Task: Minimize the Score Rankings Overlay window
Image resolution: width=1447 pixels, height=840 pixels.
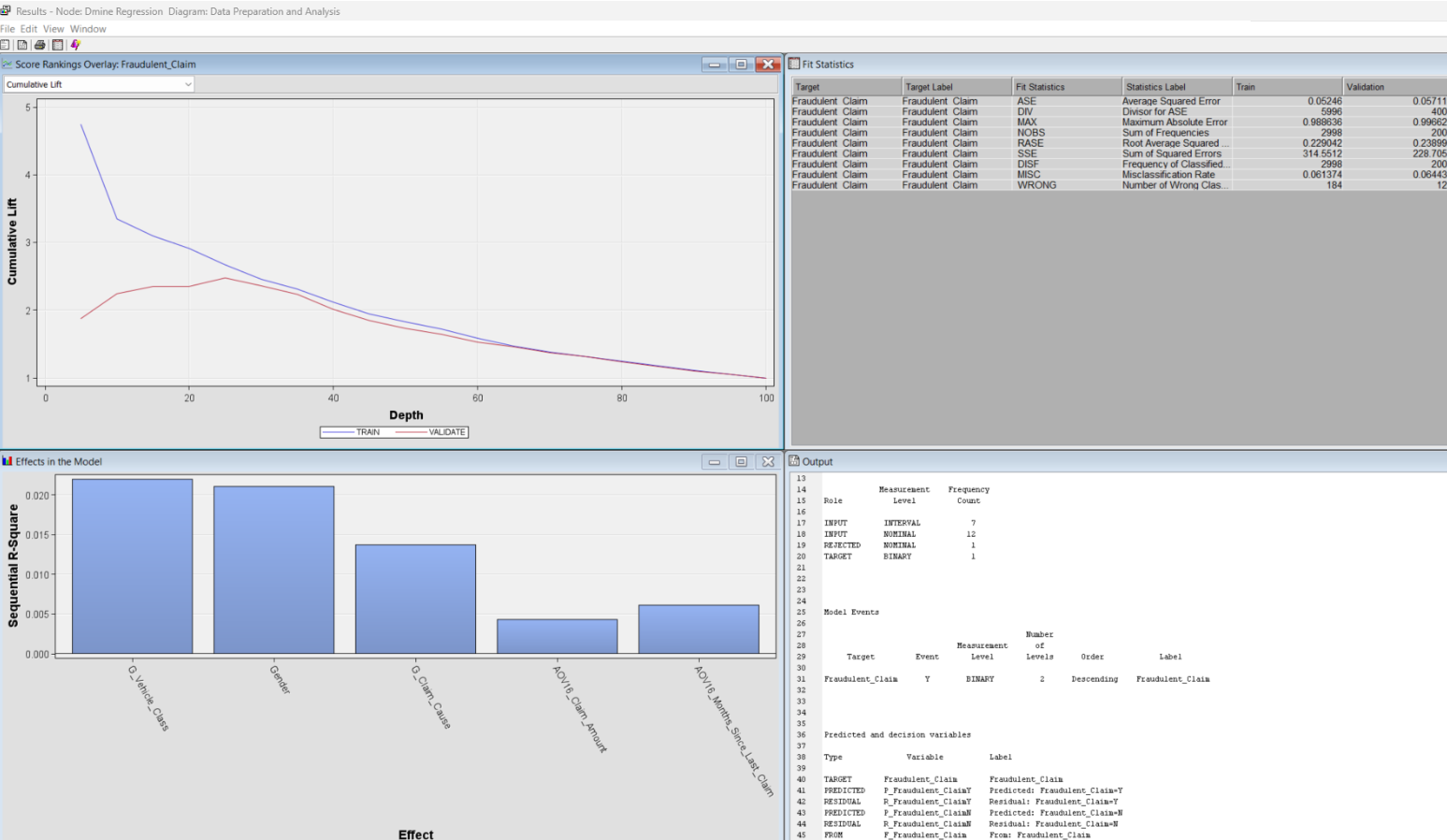Action: [715, 65]
